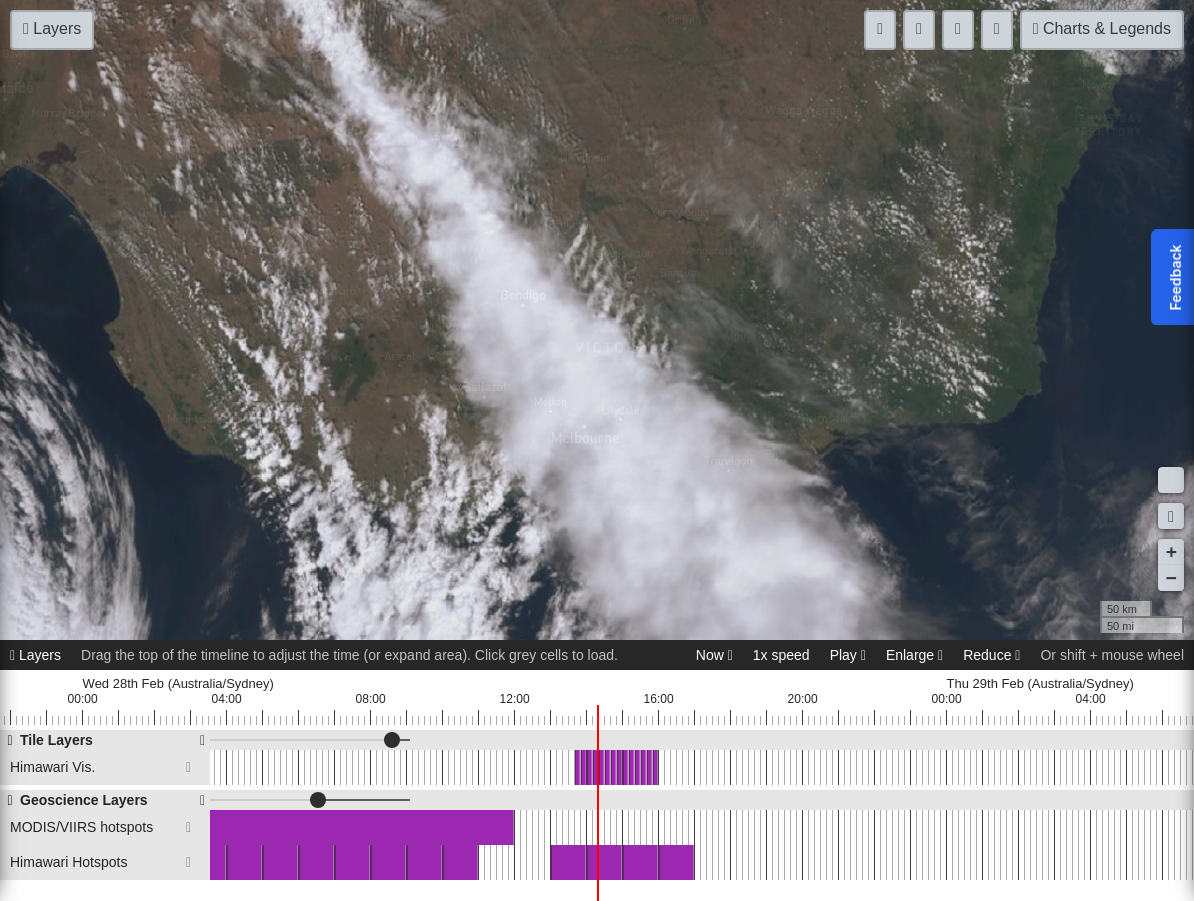The image size is (1194, 901).
Task: Zoom in the map with plus button
Action: (x=1170, y=552)
